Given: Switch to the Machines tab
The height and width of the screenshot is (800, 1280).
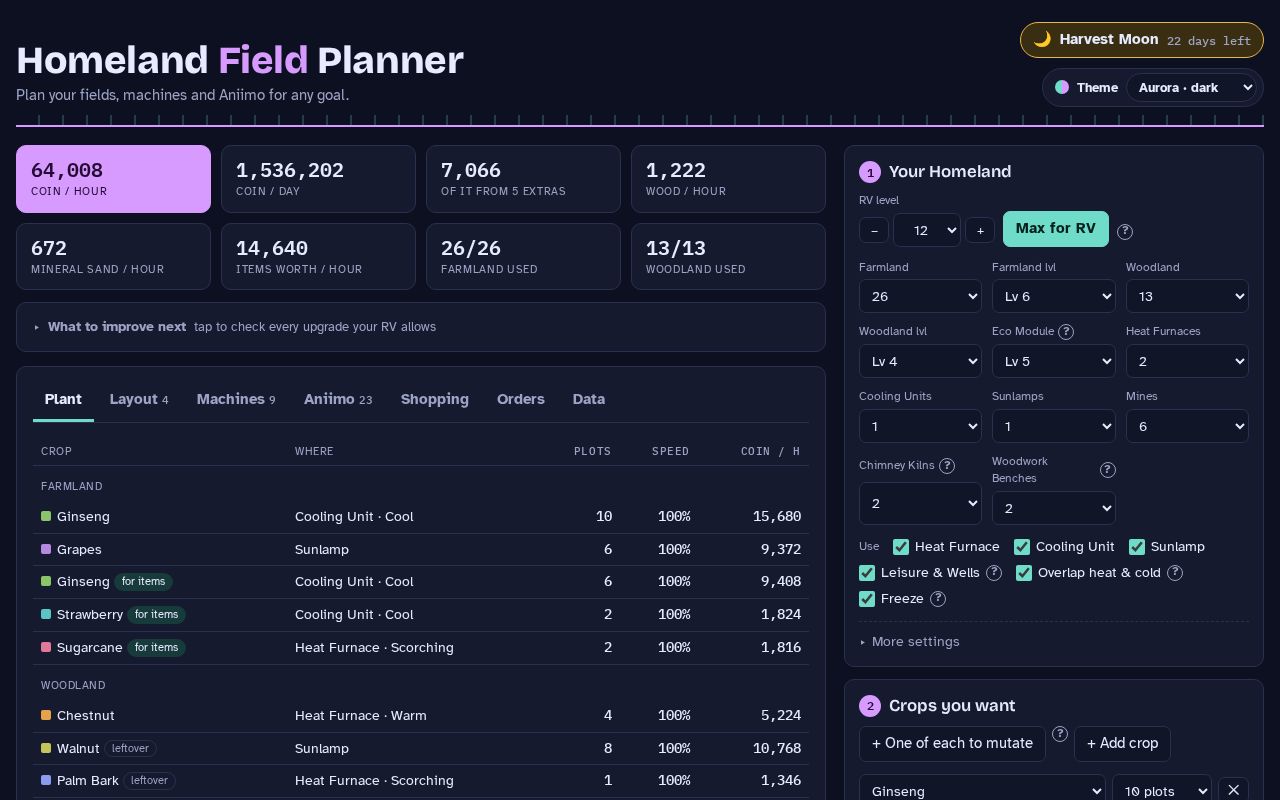Looking at the screenshot, I should coord(236,399).
